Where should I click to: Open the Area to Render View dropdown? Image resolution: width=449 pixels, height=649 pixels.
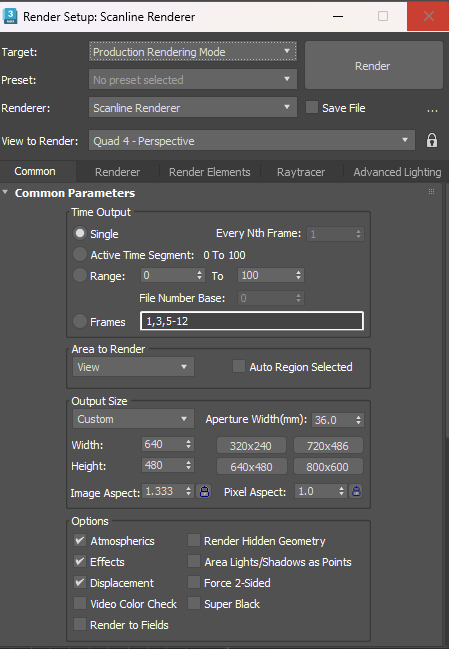[x=133, y=367]
